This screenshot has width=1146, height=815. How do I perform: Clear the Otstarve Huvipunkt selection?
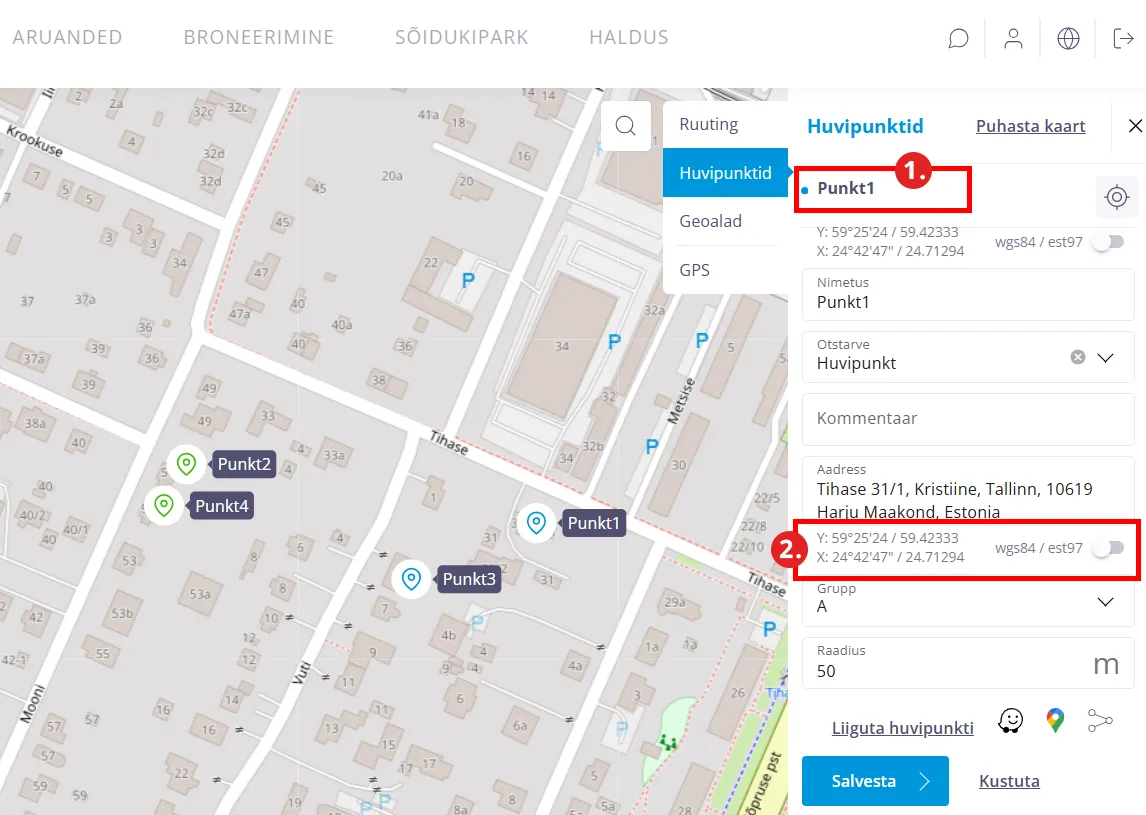[x=1077, y=357]
